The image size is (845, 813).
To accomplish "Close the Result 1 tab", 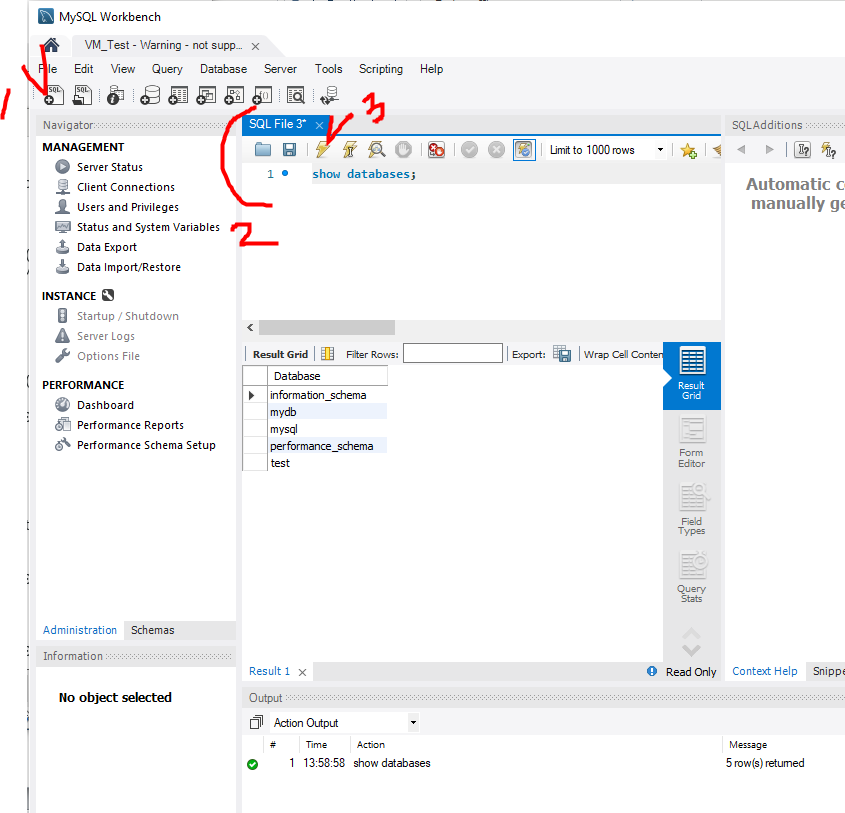I will coord(302,672).
